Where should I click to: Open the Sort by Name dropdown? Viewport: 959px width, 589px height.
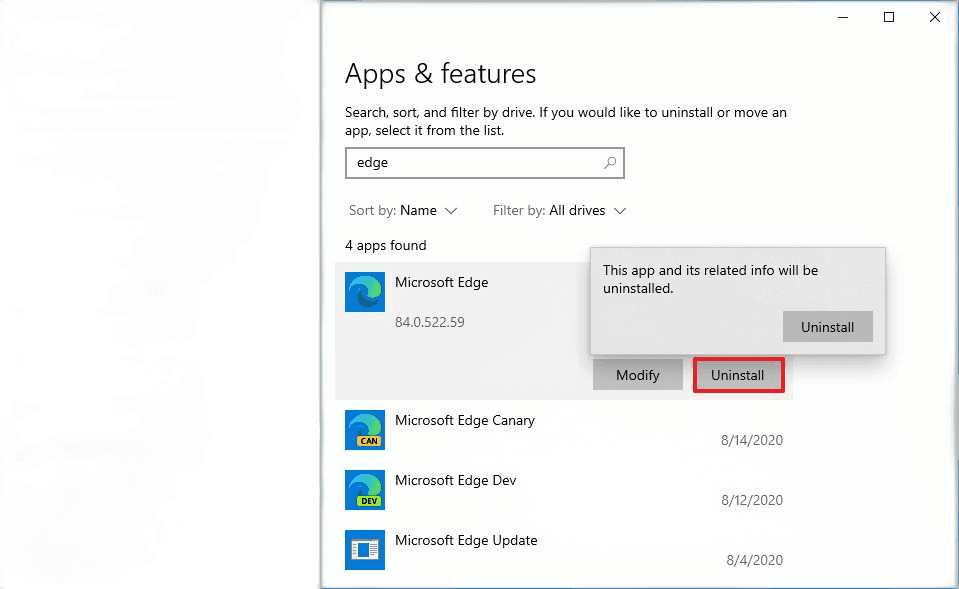402,210
